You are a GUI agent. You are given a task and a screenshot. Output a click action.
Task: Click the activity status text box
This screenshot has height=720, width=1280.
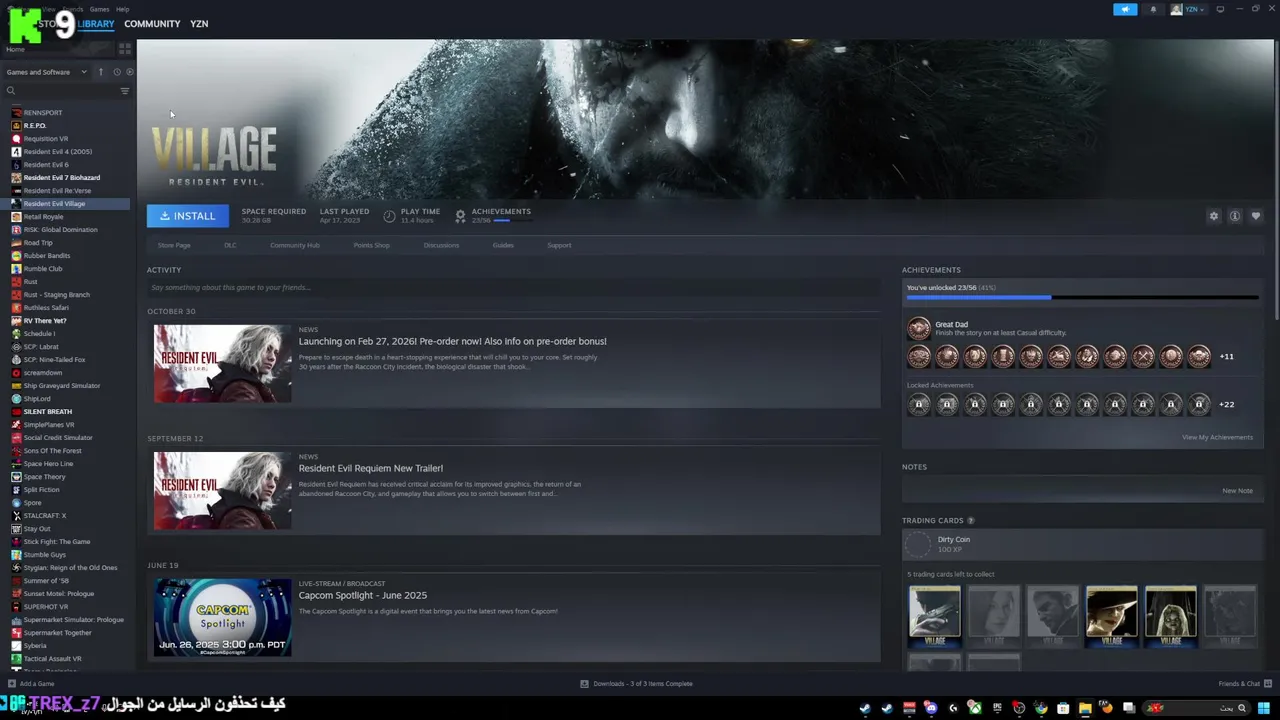pyautogui.click(x=514, y=288)
